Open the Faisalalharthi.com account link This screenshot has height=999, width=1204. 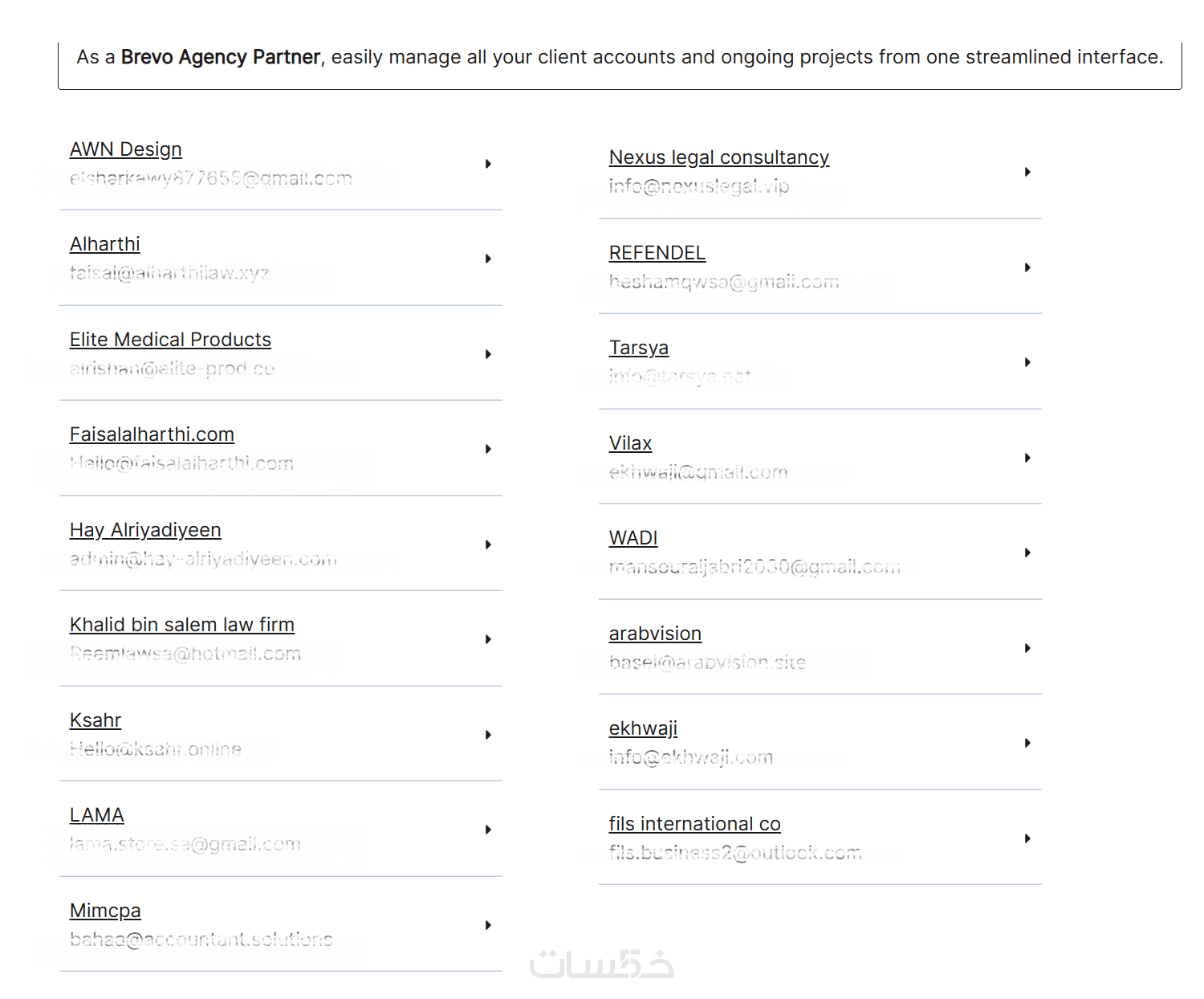click(x=152, y=434)
